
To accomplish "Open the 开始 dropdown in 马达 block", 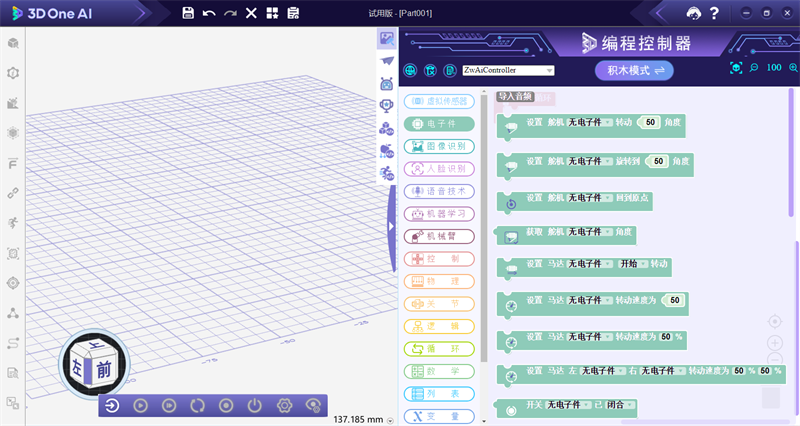I will 633,264.
